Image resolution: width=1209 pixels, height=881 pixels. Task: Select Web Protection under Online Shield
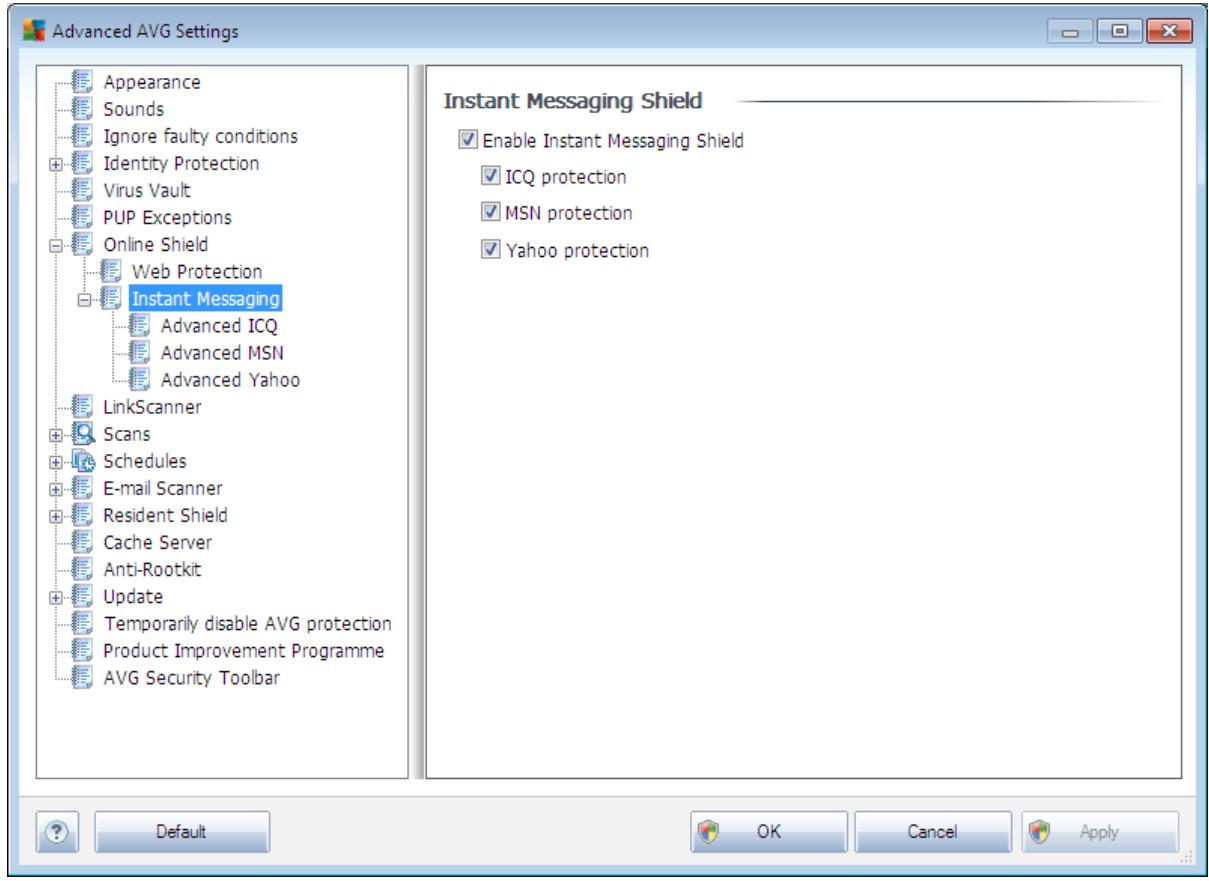pos(197,271)
